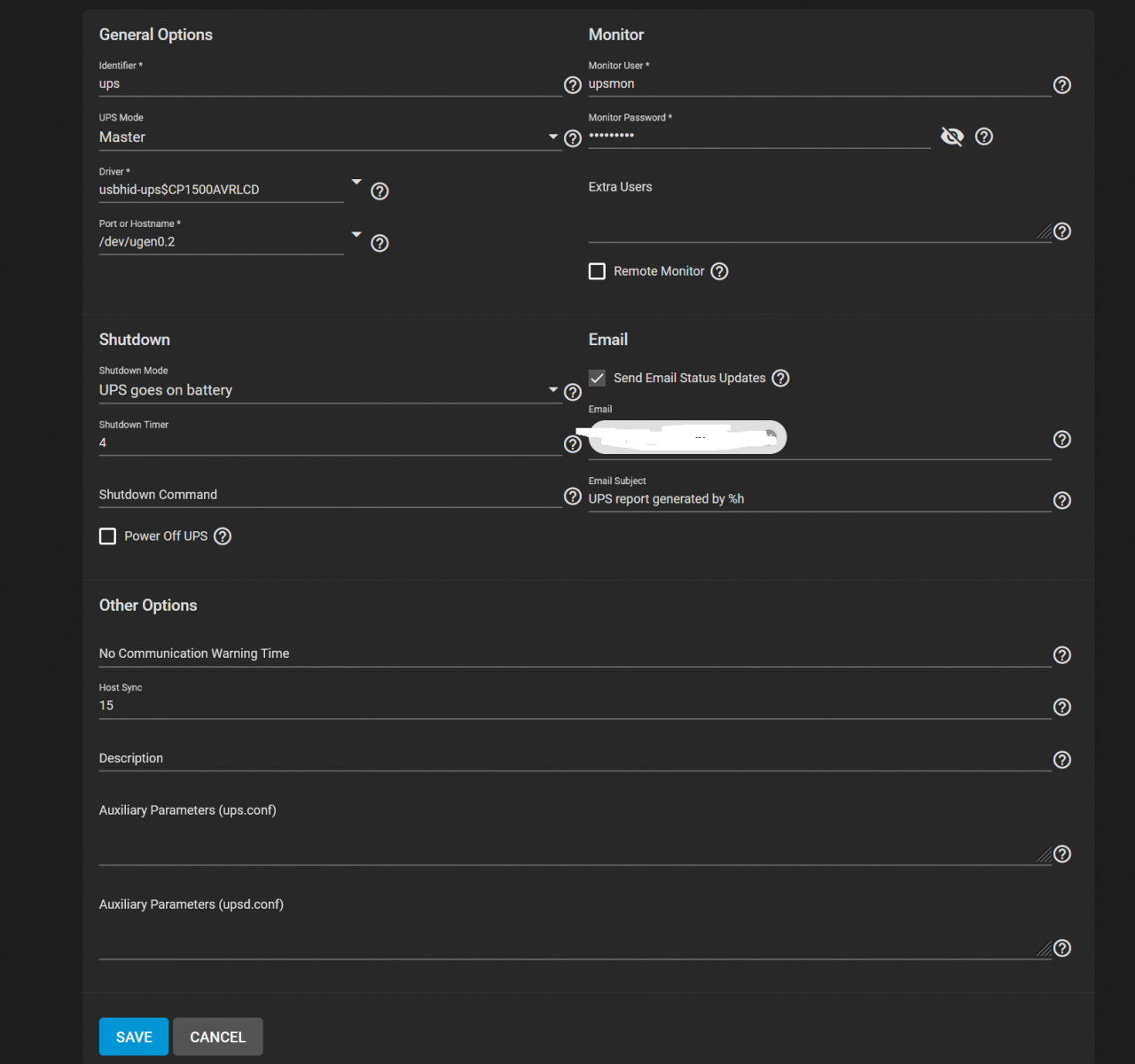Focus the Shutdown Timer field
Image resolution: width=1135 pixels, height=1064 pixels.
coord(330,442)
